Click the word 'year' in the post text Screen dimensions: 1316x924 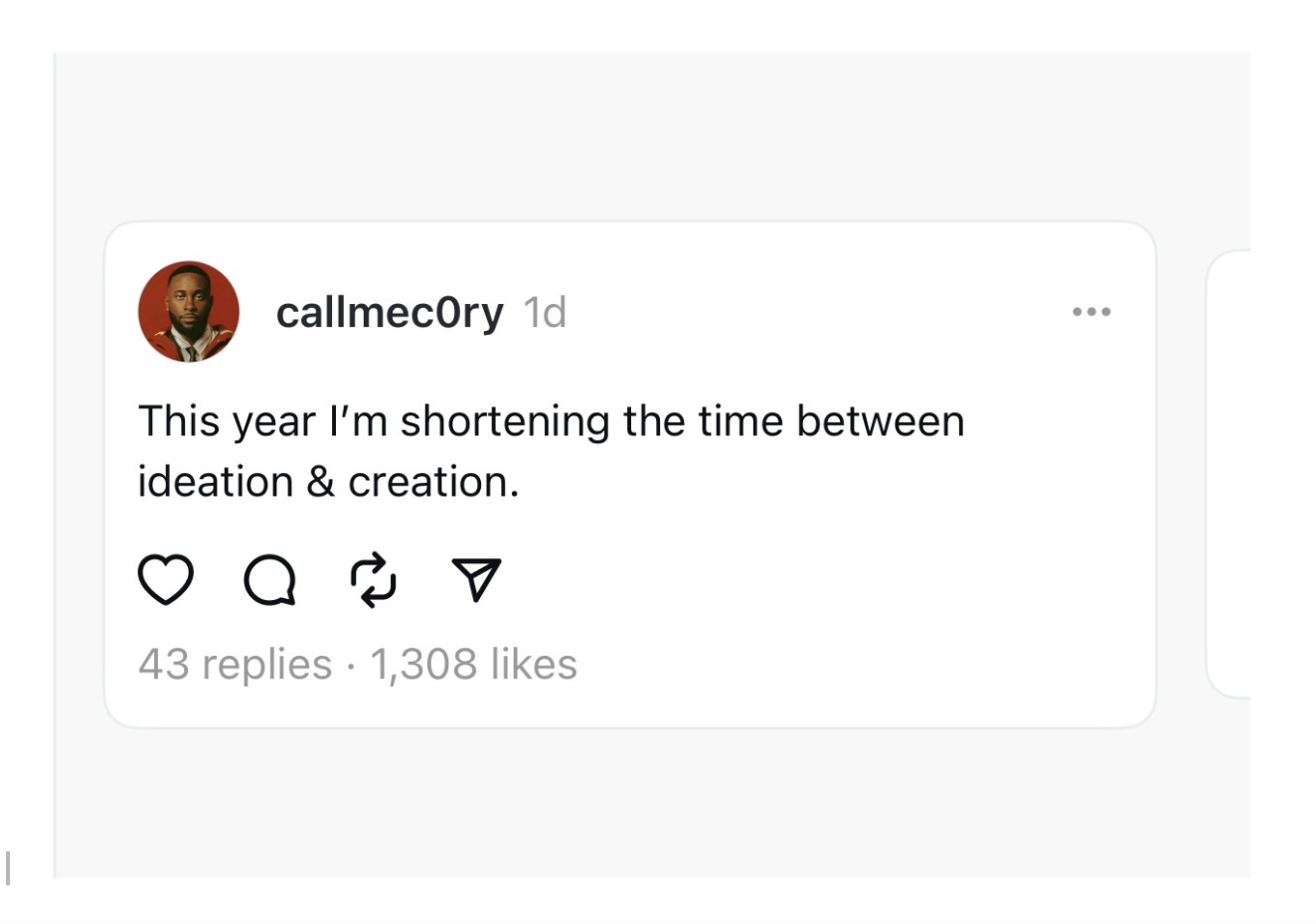click(x=273, y=423)
